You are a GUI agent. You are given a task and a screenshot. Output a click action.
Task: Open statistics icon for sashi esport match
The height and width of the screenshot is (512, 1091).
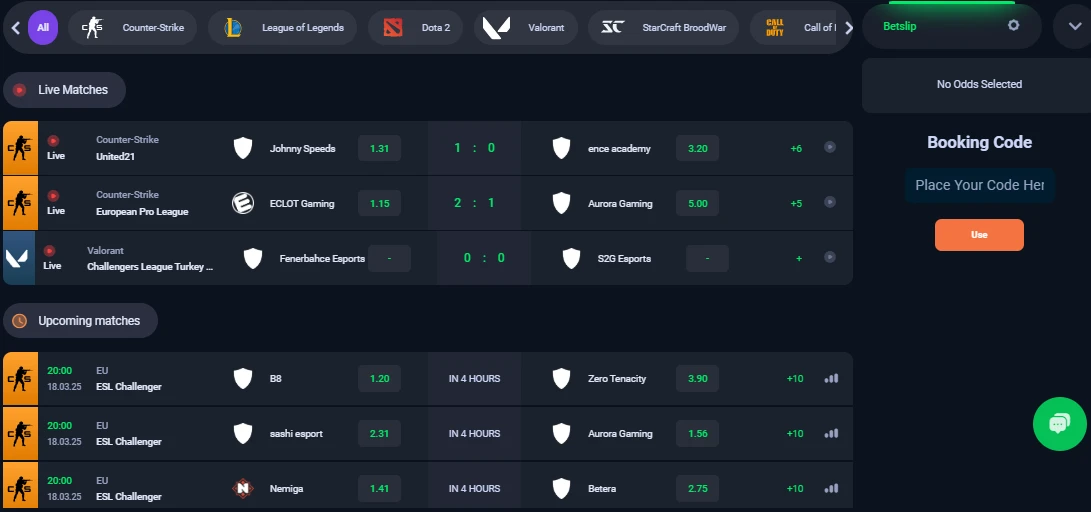[x=831, y=433]
